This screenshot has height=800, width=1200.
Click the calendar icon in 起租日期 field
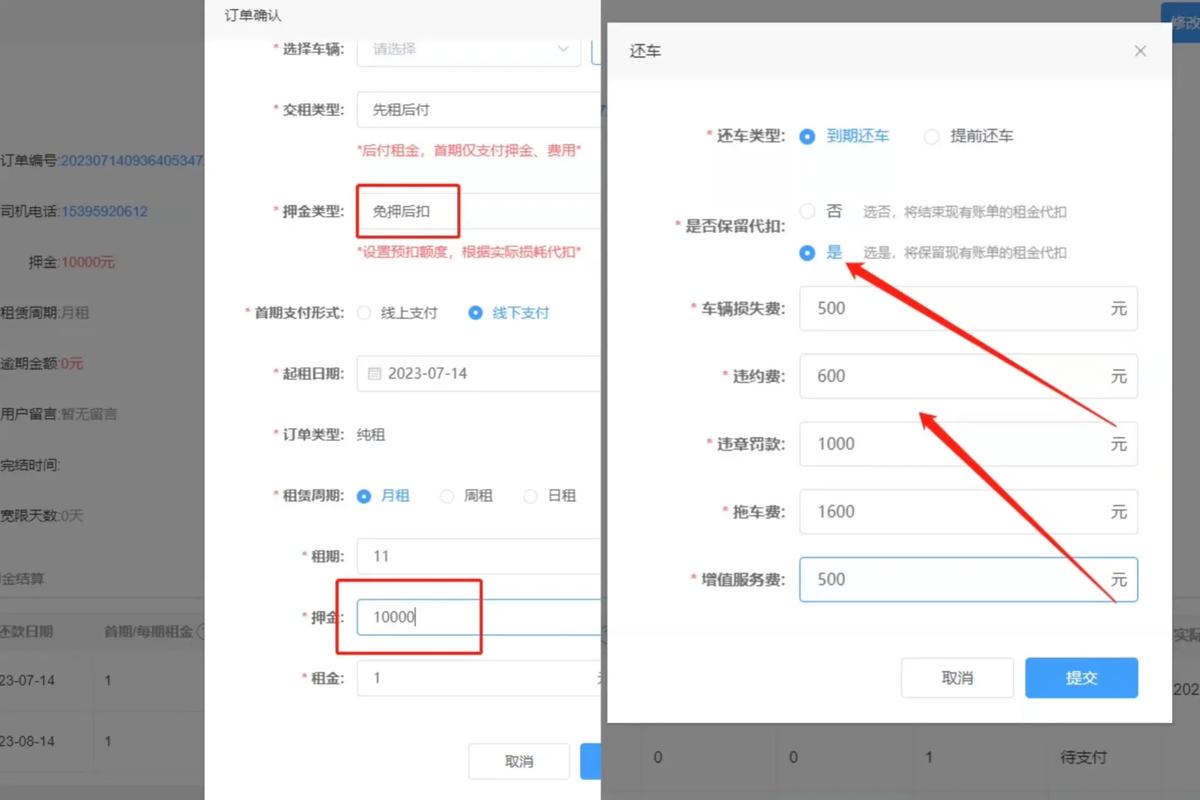coord(375,374)
